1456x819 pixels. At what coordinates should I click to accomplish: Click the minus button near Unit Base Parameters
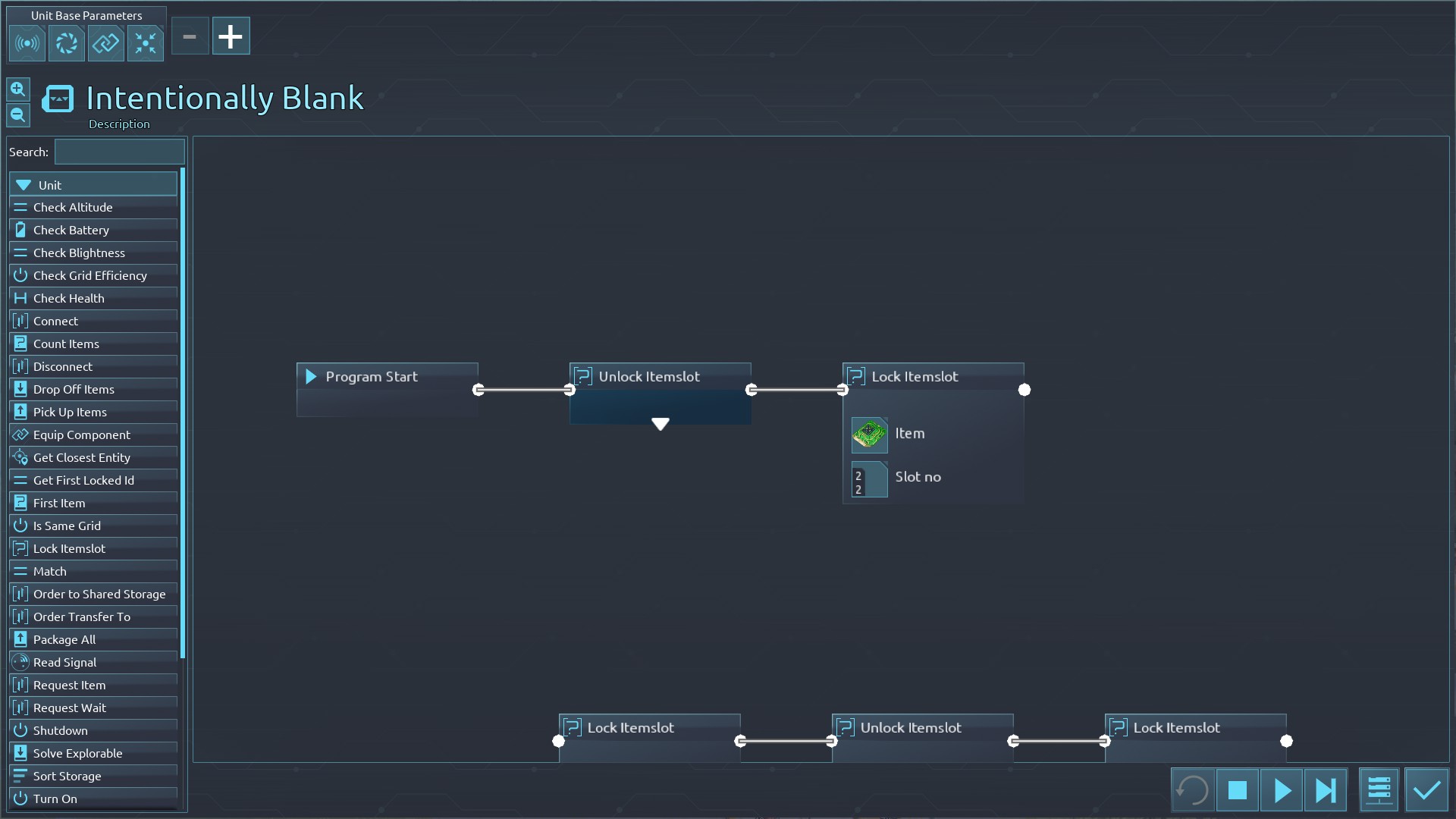190,36
